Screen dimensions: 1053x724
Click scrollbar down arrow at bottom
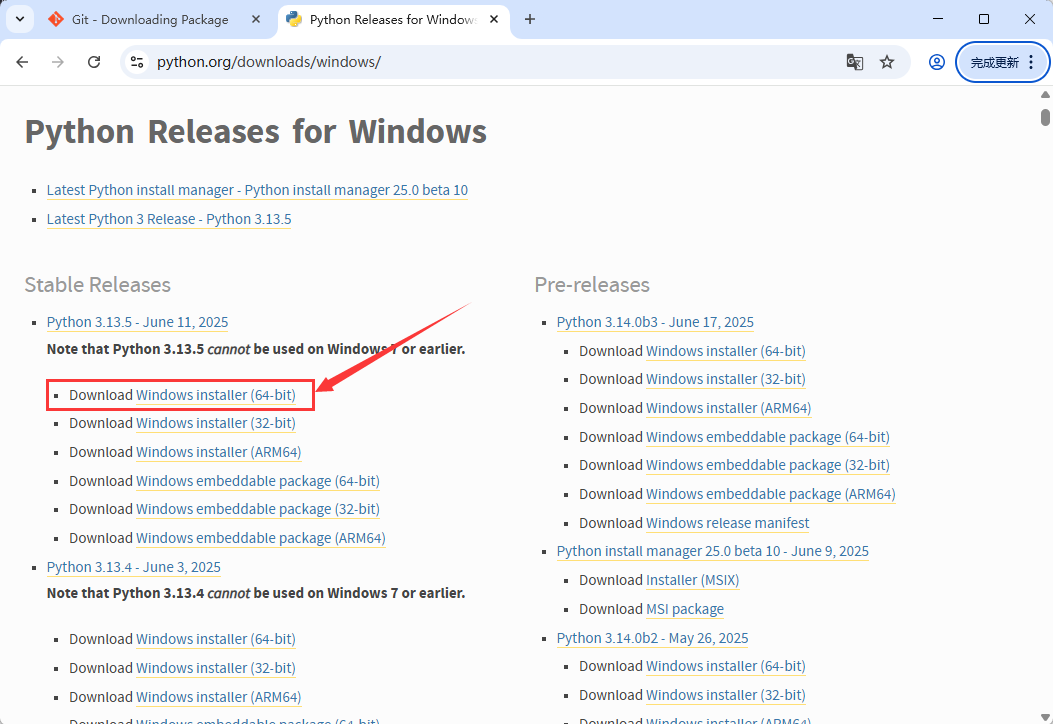pos(1045,716)
